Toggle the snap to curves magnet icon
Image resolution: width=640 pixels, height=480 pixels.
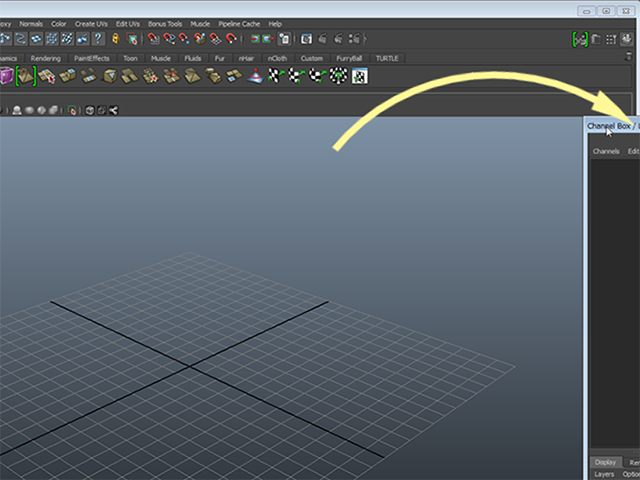(x=169, y=39)
